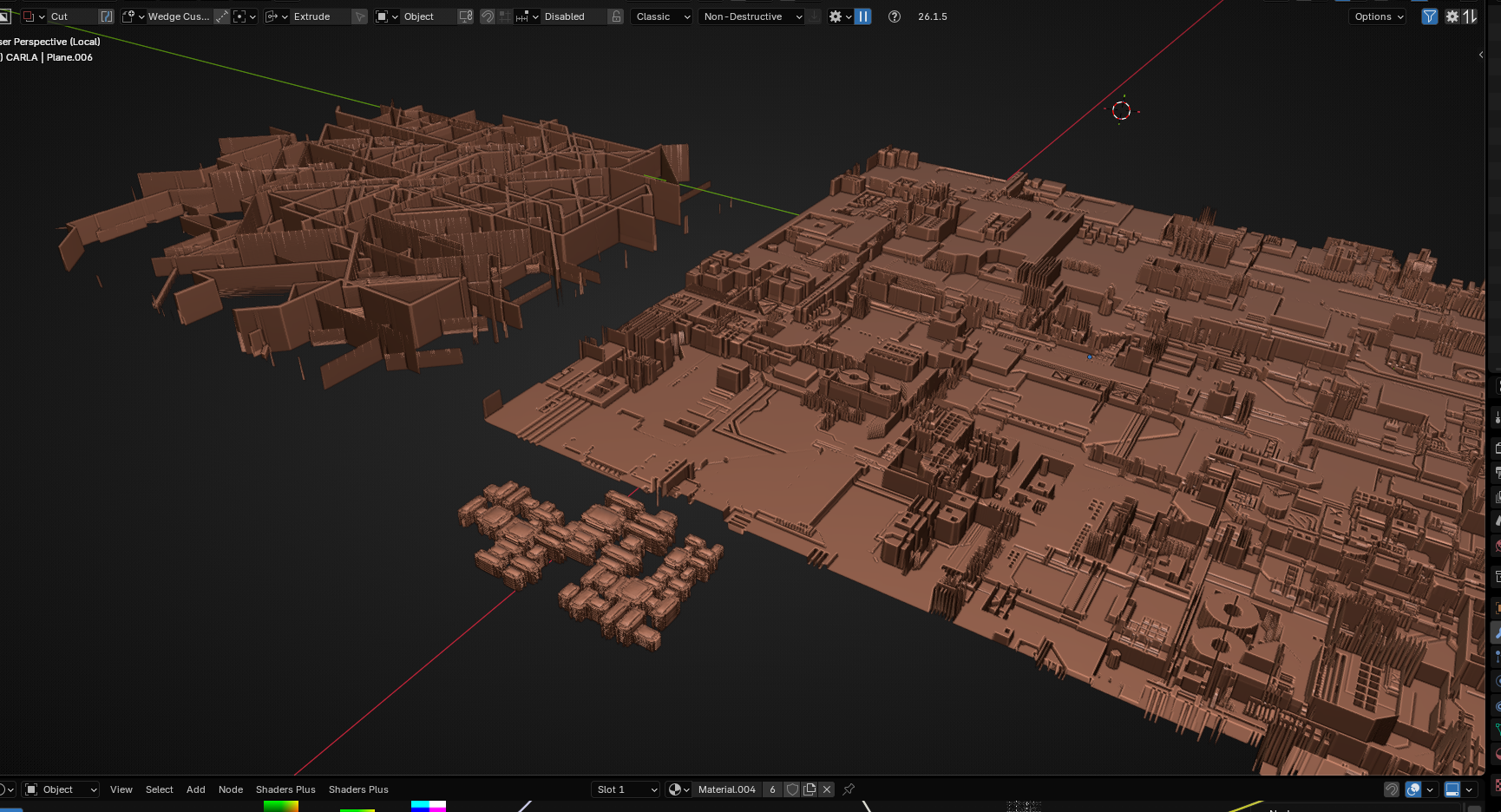Expand the Non-Destructive mode dropdown
Viewport: 1501px width, 812px height.
[x=752, y=16]
